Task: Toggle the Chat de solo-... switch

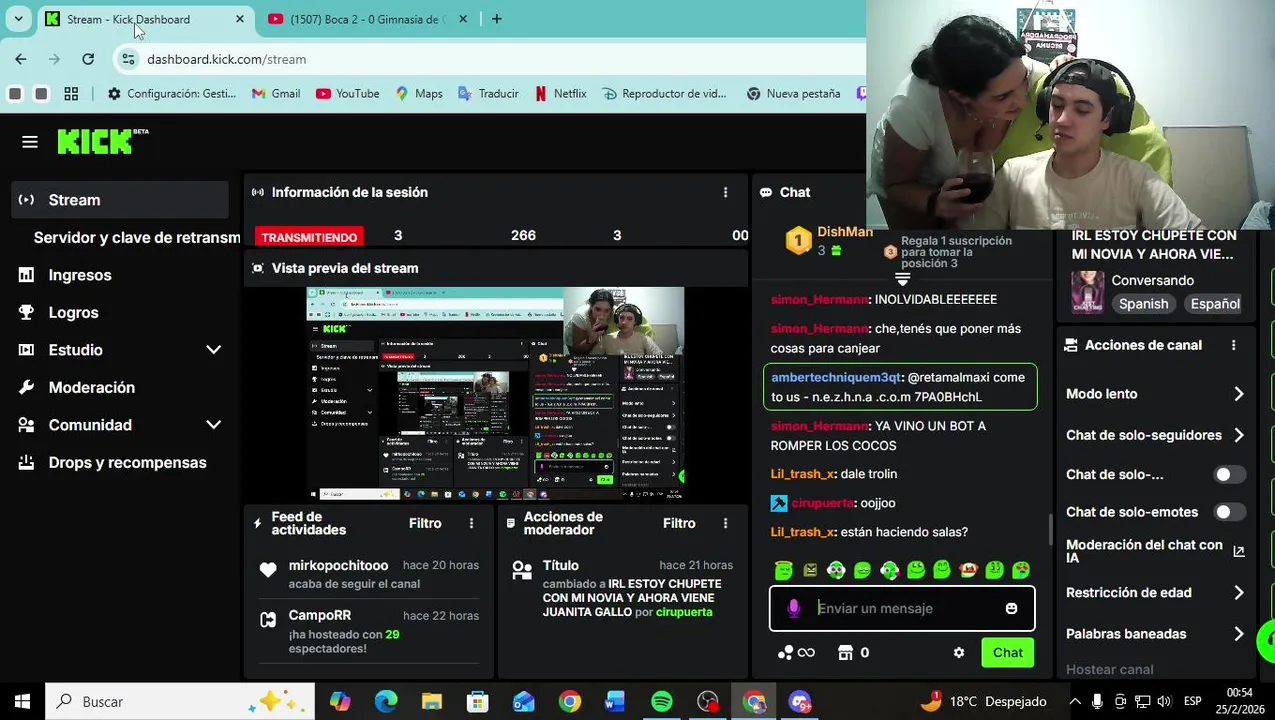Action: click(x=1229, y=474)
